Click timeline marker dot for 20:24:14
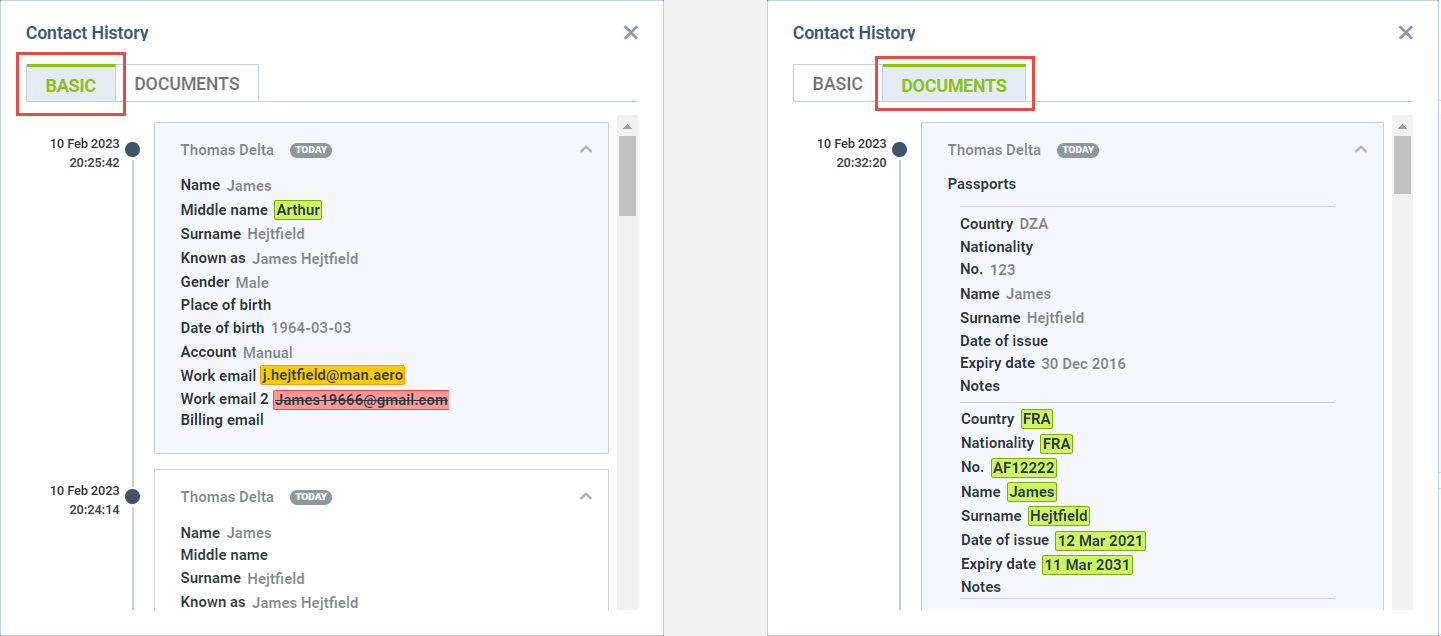1441x636 pixels. tap(132, 497)
